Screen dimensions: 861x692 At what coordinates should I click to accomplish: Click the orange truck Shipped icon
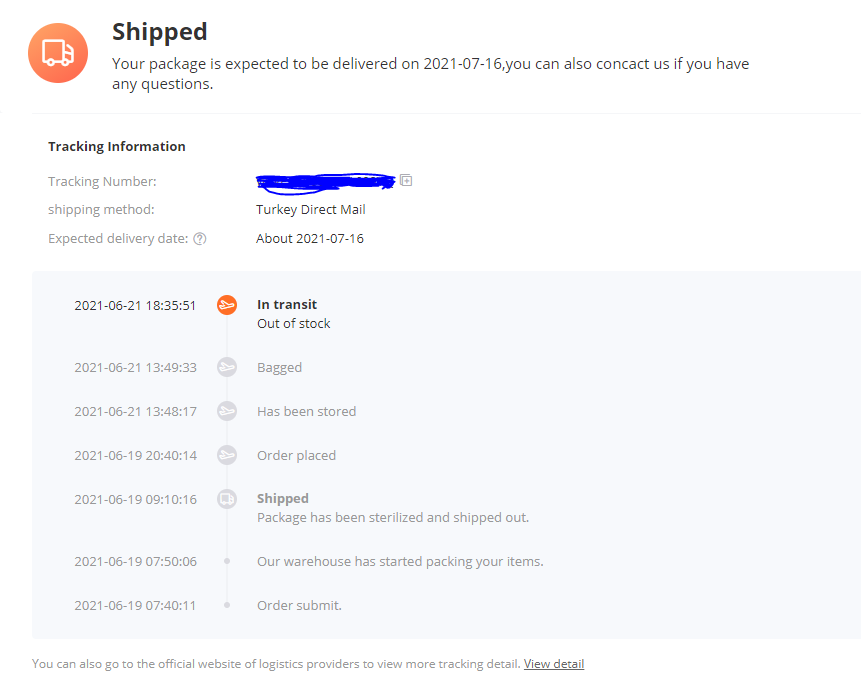point(59,53)
